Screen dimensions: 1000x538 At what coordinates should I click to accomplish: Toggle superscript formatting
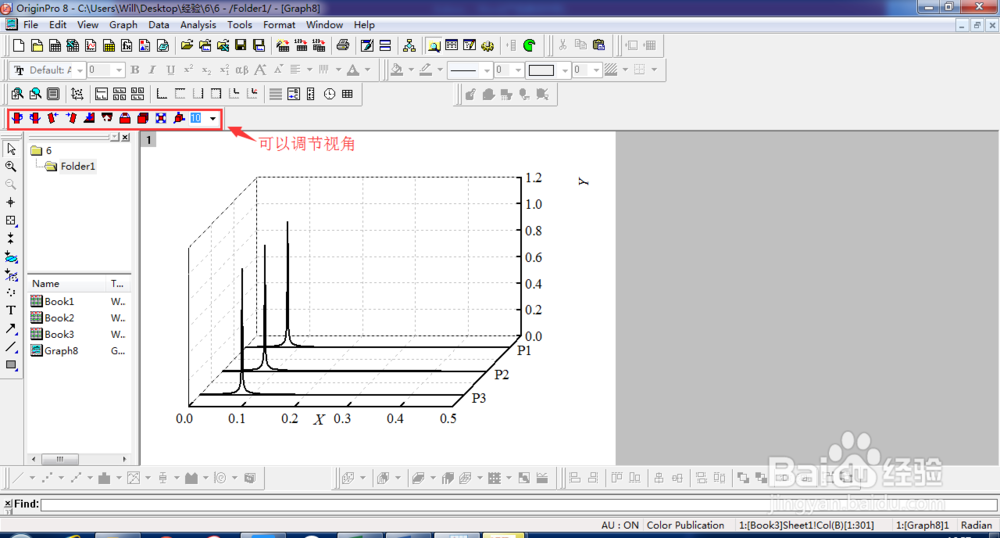coord(188,70)
